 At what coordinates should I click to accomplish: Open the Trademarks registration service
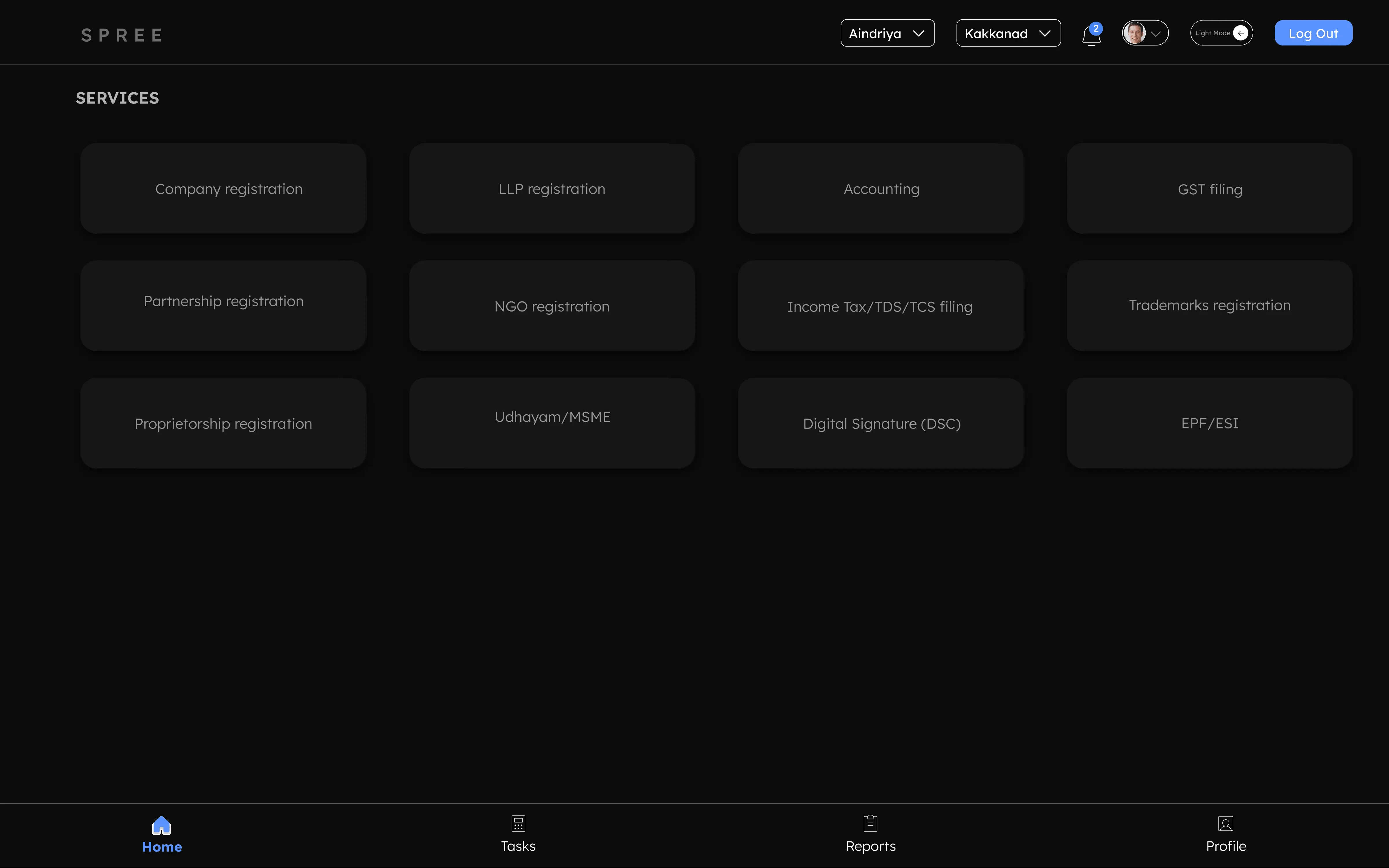coord(1210,305)
